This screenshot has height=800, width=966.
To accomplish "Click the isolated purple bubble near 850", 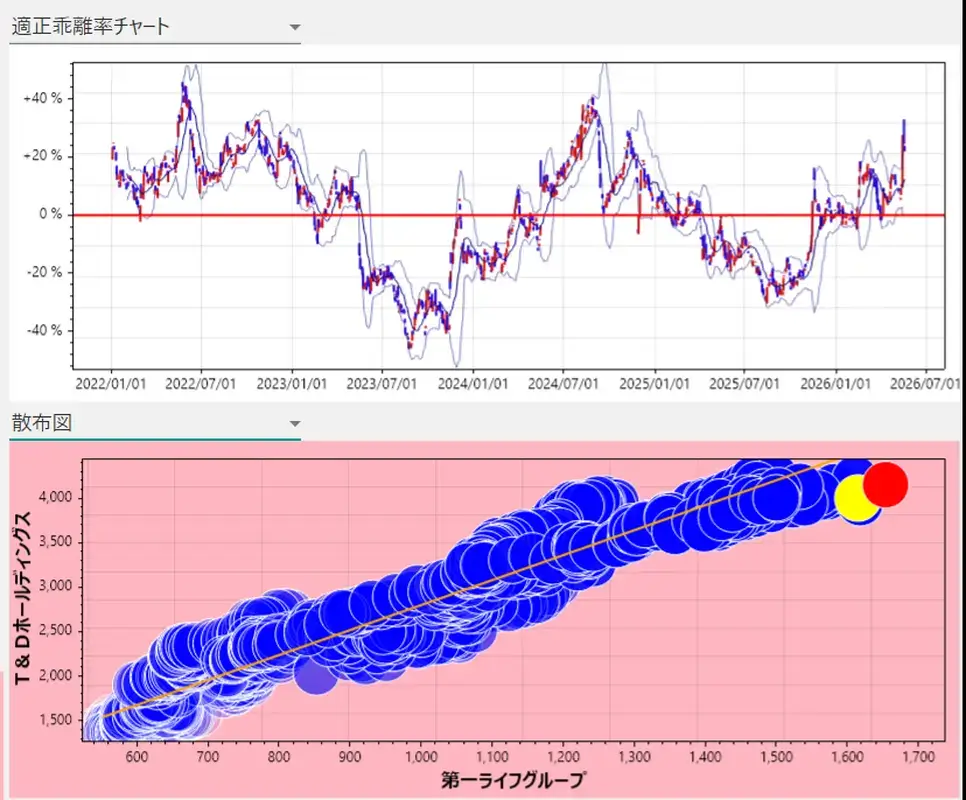I will pyautogui.click(x=315, y=673).
